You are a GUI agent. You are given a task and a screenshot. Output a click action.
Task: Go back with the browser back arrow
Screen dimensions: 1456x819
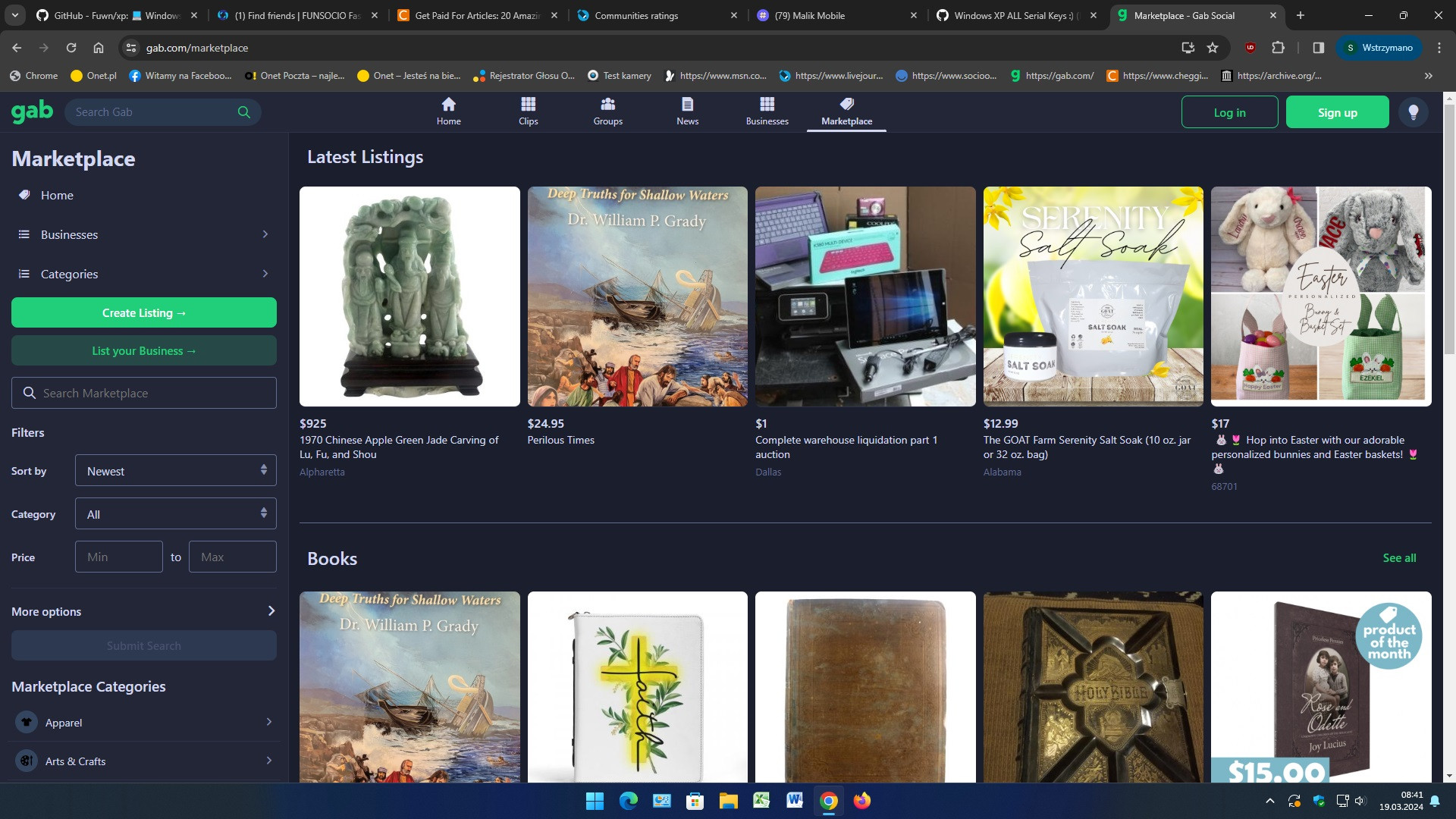(17, 48)
